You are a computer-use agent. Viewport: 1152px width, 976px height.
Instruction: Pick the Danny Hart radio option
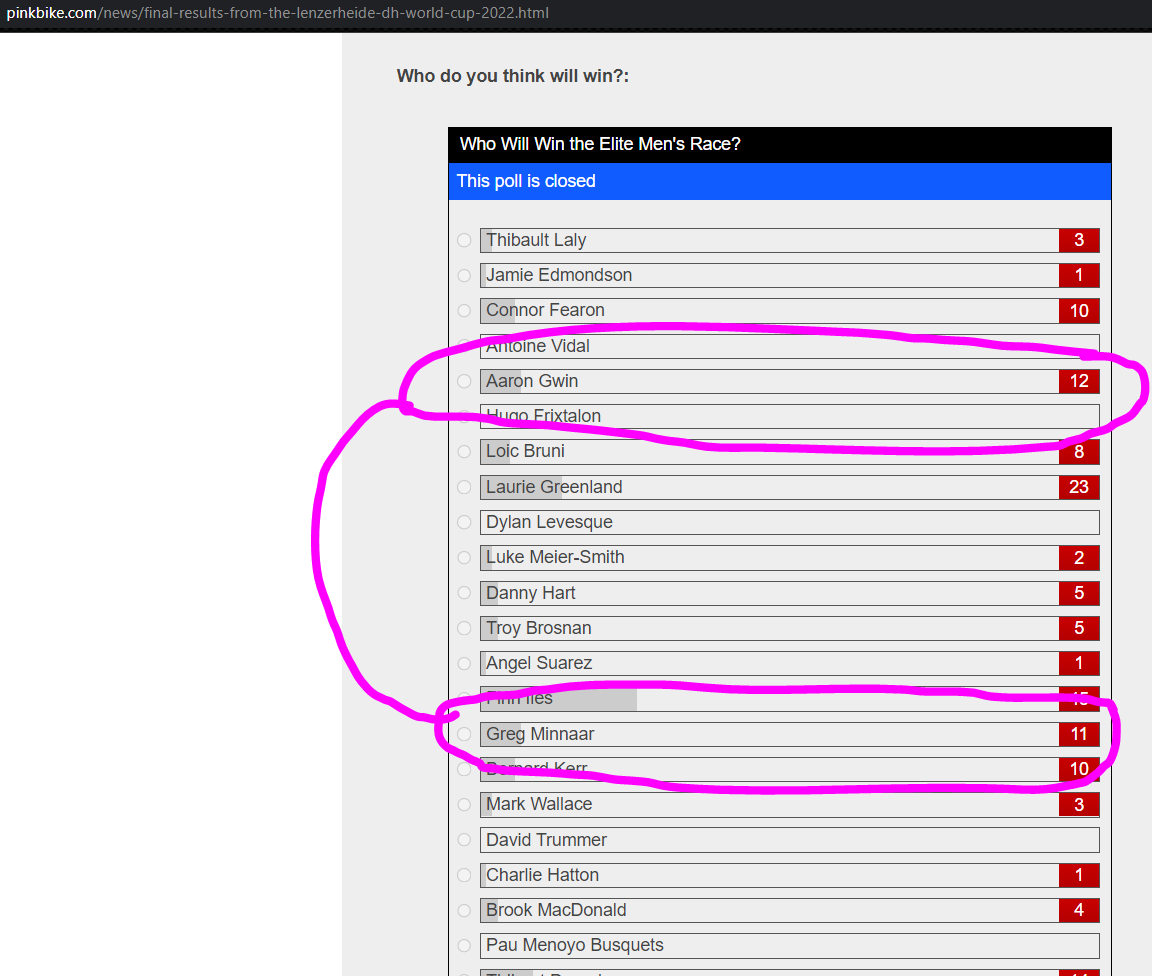click(464, 593)
